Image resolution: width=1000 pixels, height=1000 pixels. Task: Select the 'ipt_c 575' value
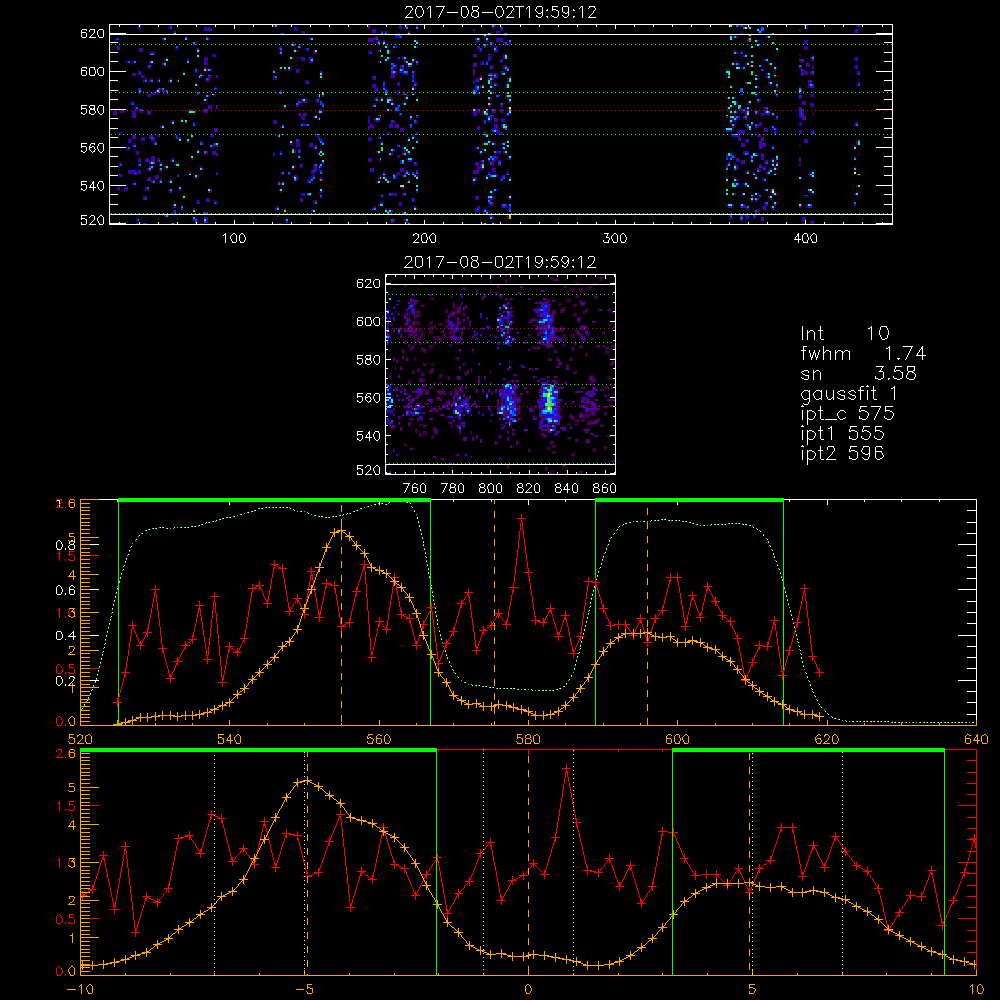[x=848, y=414]
